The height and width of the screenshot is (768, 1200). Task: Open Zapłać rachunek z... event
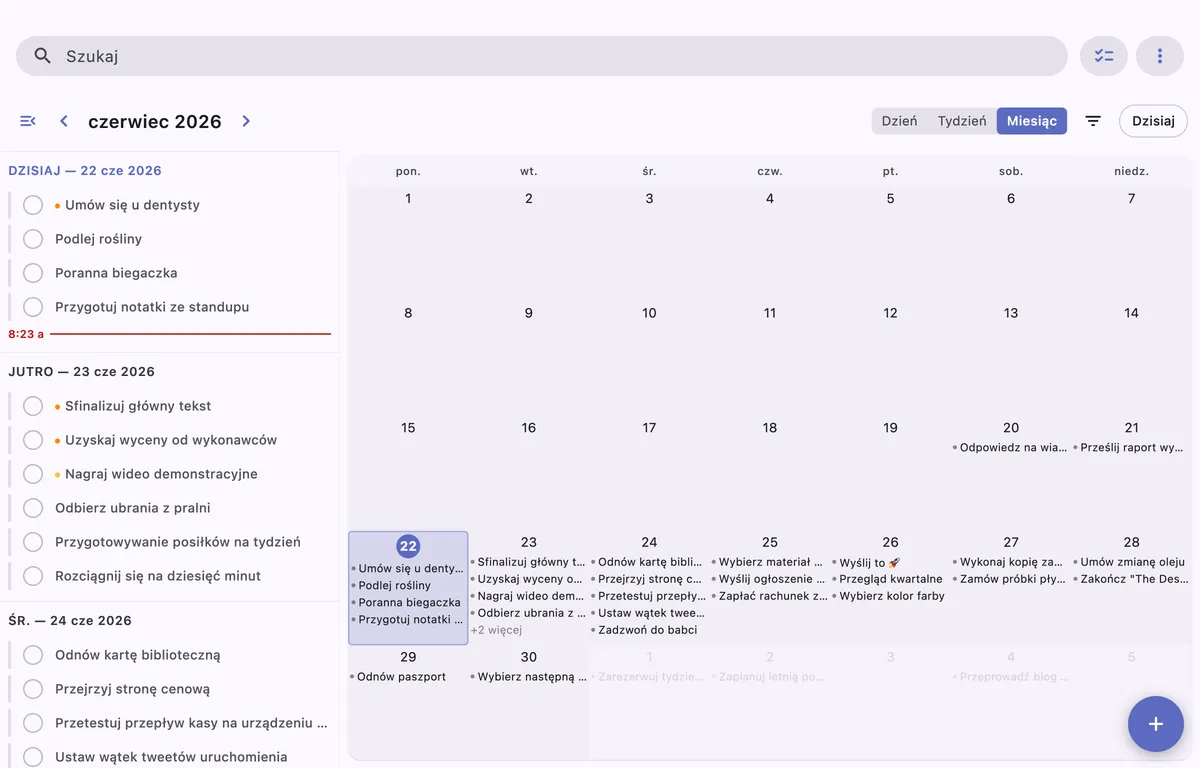tap(769, 596)
